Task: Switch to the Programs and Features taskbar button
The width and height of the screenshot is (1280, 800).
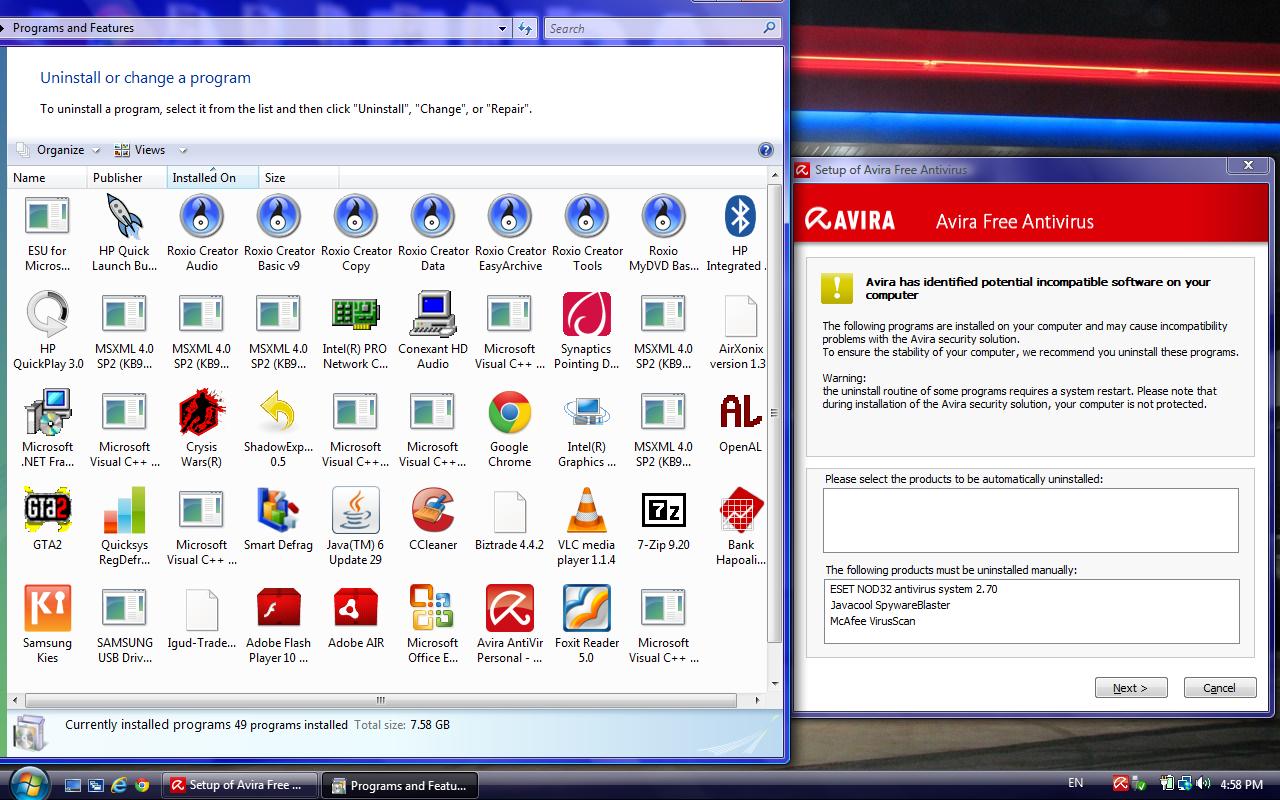Action: [399, 786]
